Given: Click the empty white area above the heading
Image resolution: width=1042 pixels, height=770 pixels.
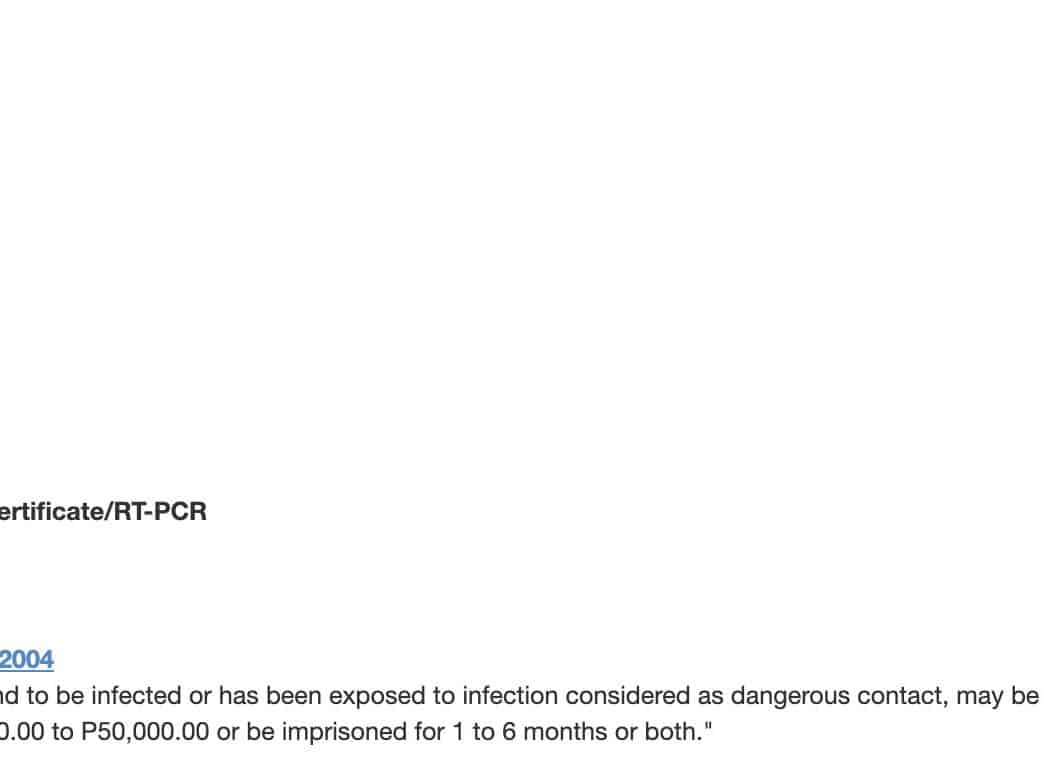Looking at the screenshot, I should (x=500, y=250).
